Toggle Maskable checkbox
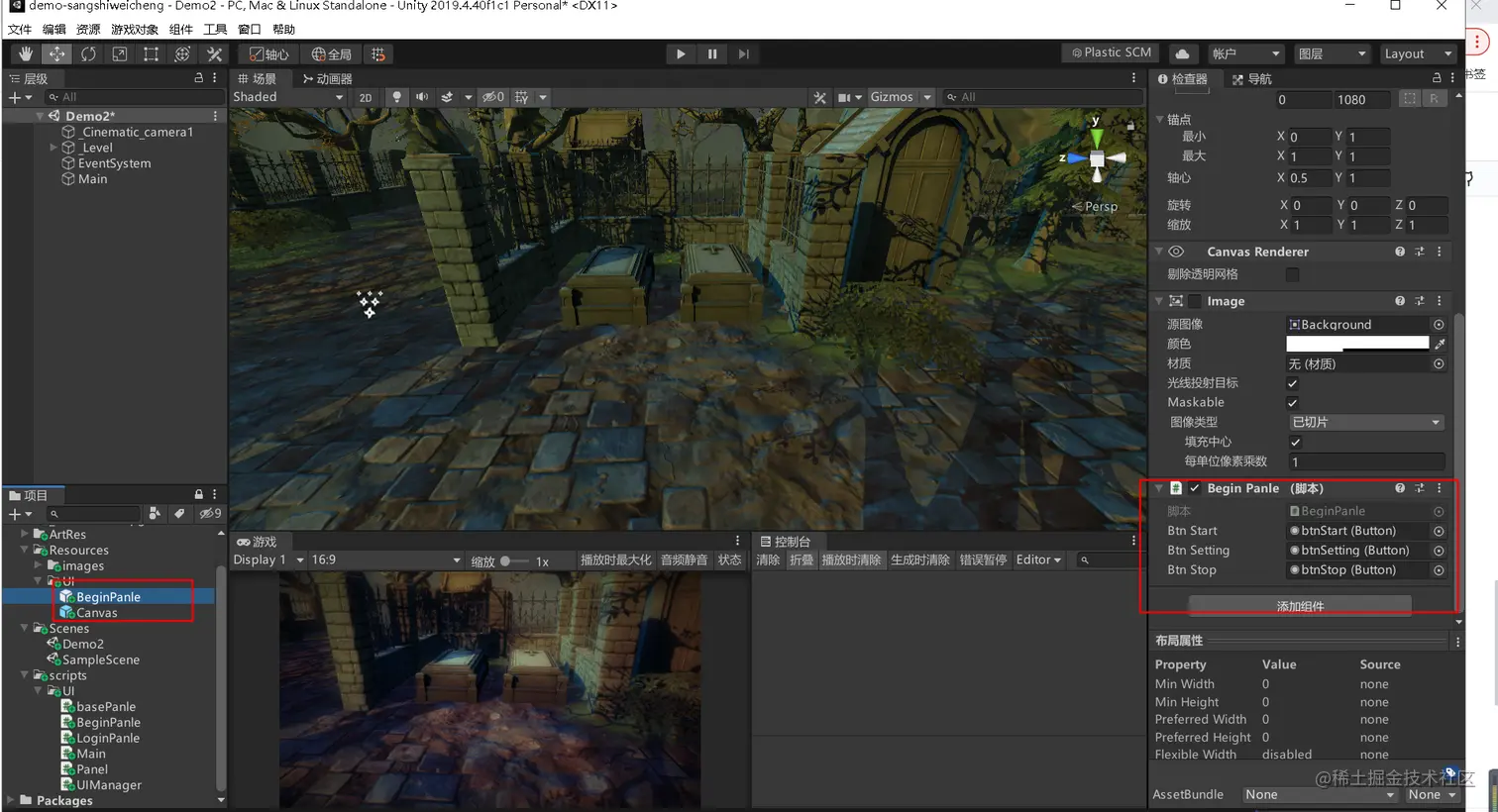Screen dimensions: 1498x812 tap(1292, 403)
